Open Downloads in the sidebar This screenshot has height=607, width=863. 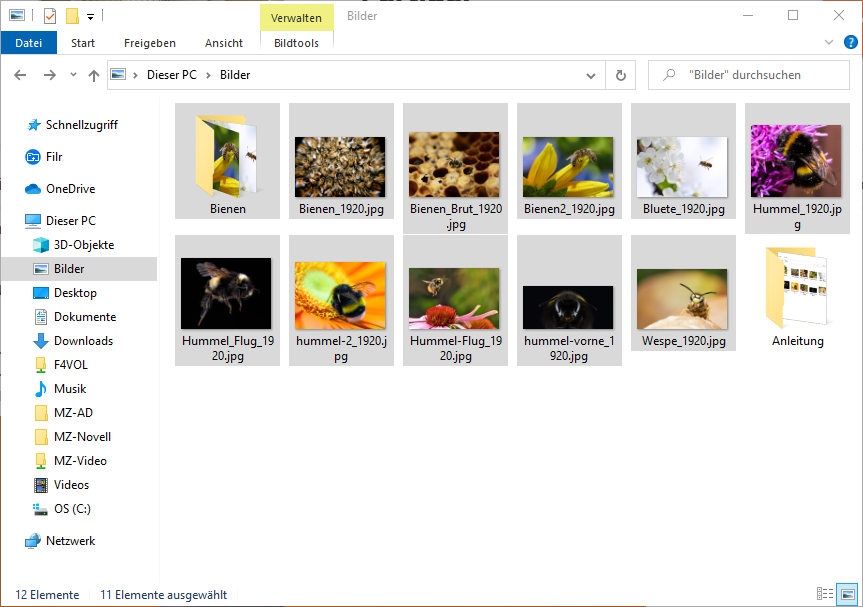click(x=73, y=341)
